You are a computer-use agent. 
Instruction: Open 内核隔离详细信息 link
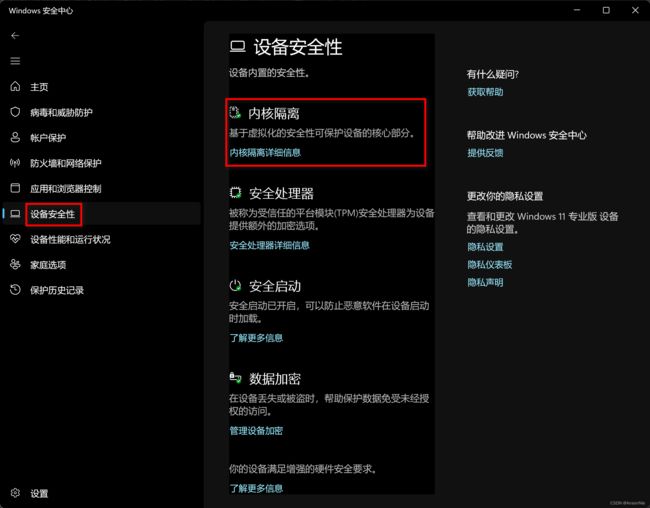[x=265, y=153]
